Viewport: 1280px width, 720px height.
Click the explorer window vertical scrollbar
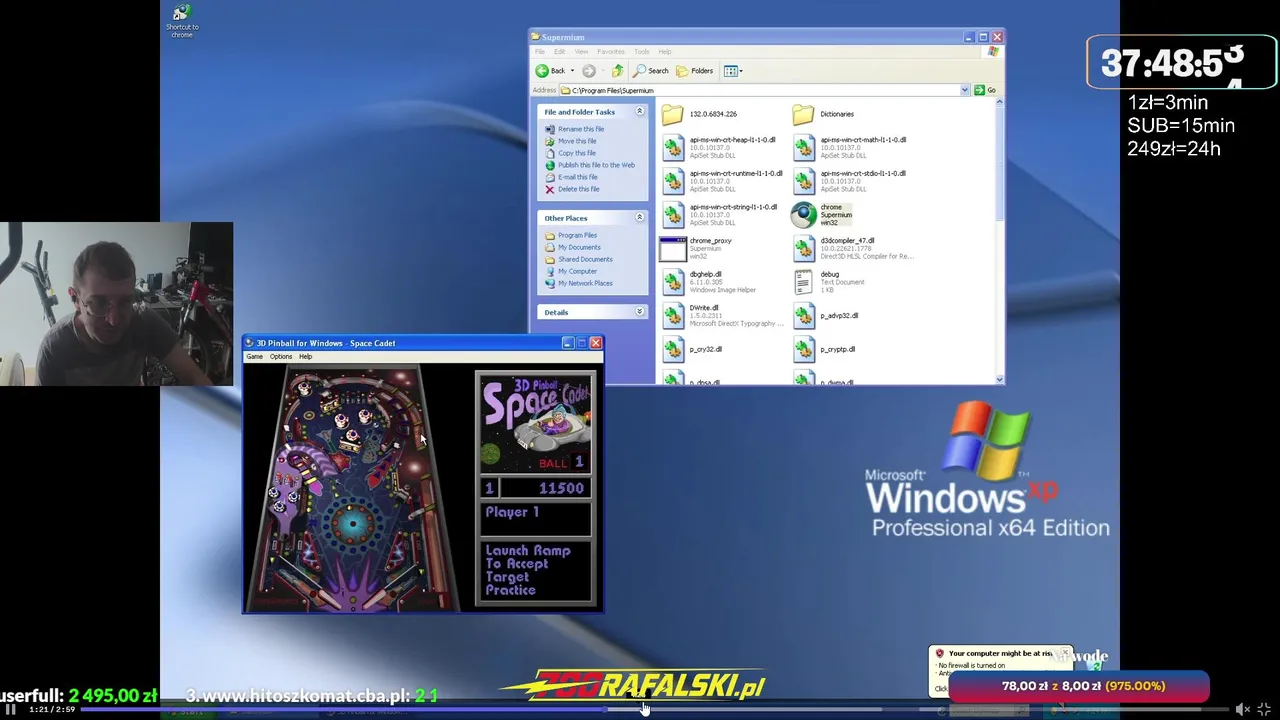[x=1000, y=240]
